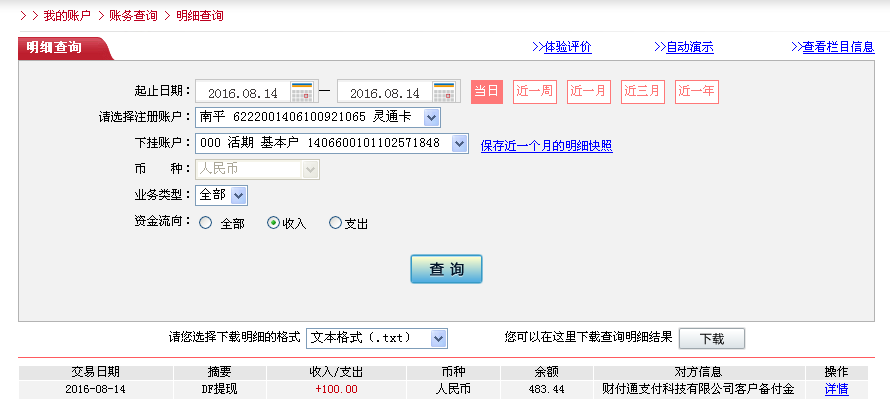Viewport: 890px width, 413px height.
Task: Pick the 近一月 date range
Action: [x=588, y=92]
